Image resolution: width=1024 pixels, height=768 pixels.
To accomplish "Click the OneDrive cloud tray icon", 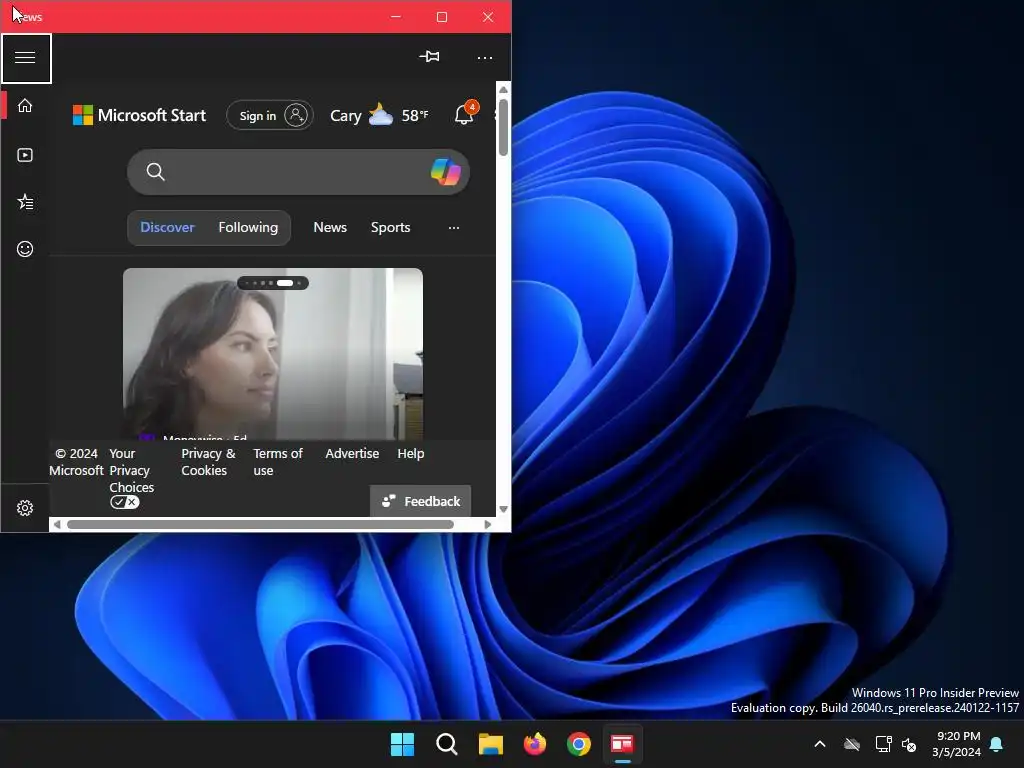I will 852,744.
